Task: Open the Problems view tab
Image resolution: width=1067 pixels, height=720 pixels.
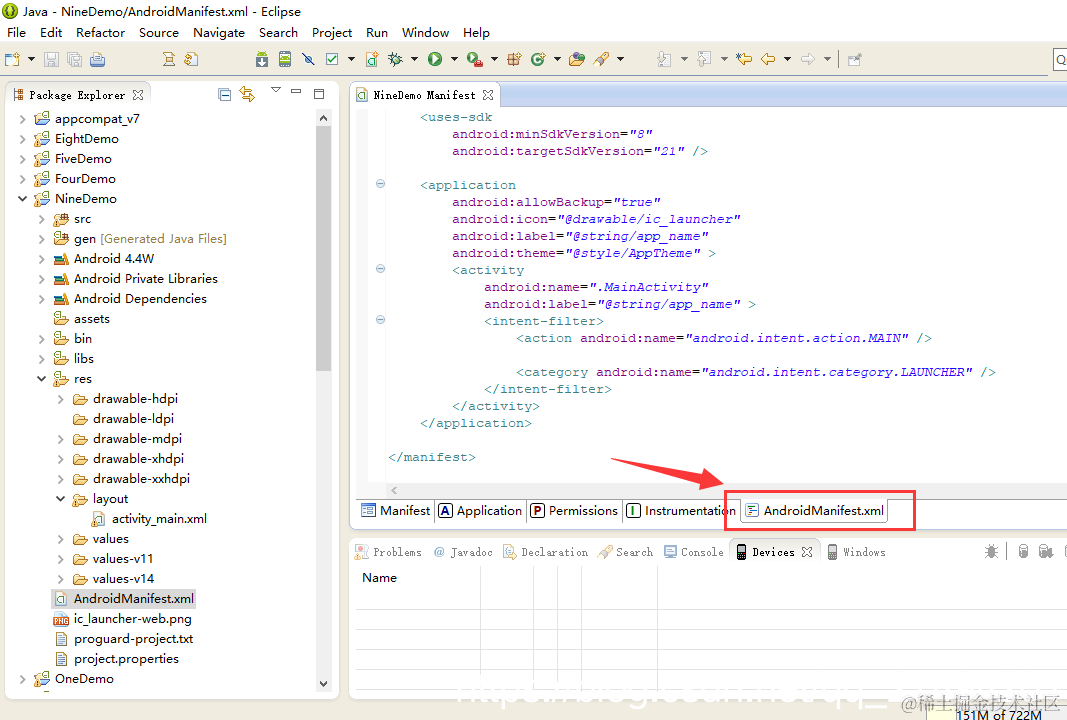Action: tap(389, 552)
